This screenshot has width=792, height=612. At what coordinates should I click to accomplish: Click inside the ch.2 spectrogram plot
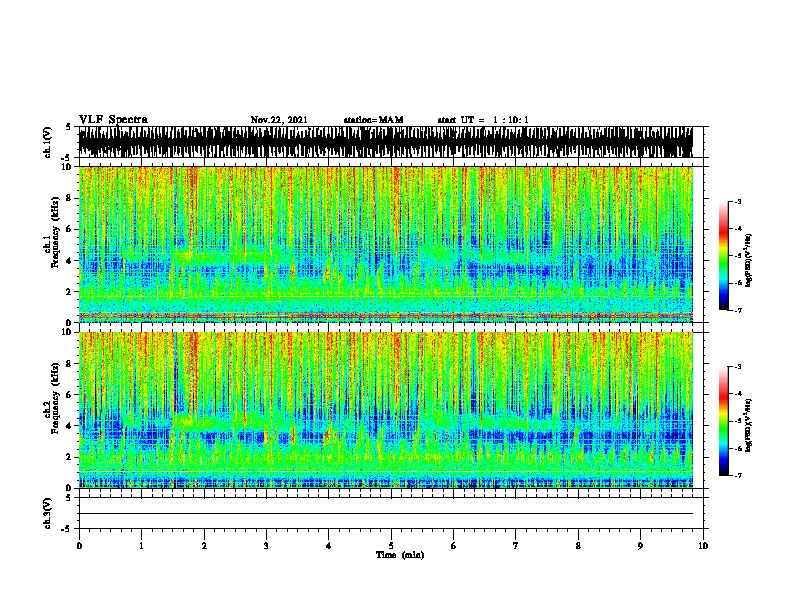pyautogui.click(x=386, y=410)
